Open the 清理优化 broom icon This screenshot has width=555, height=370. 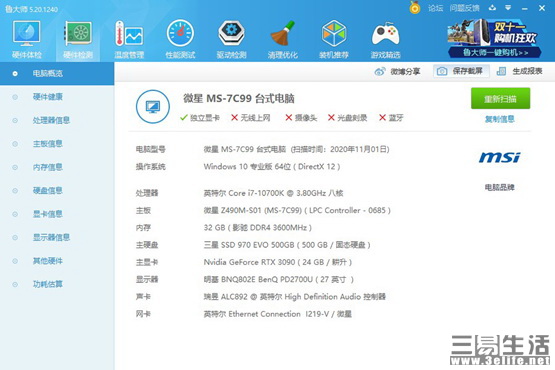pos(282,39)
